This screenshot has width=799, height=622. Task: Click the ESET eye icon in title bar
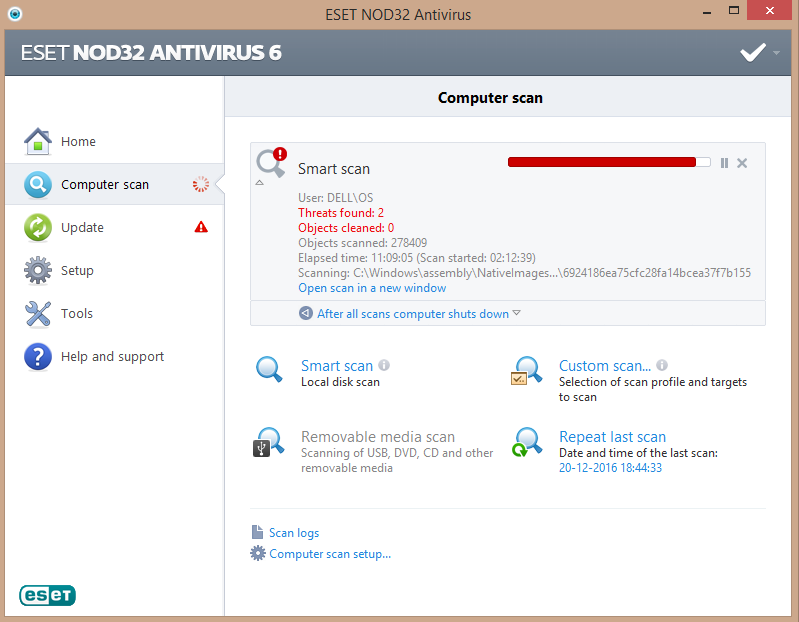[x=15, y=14]
